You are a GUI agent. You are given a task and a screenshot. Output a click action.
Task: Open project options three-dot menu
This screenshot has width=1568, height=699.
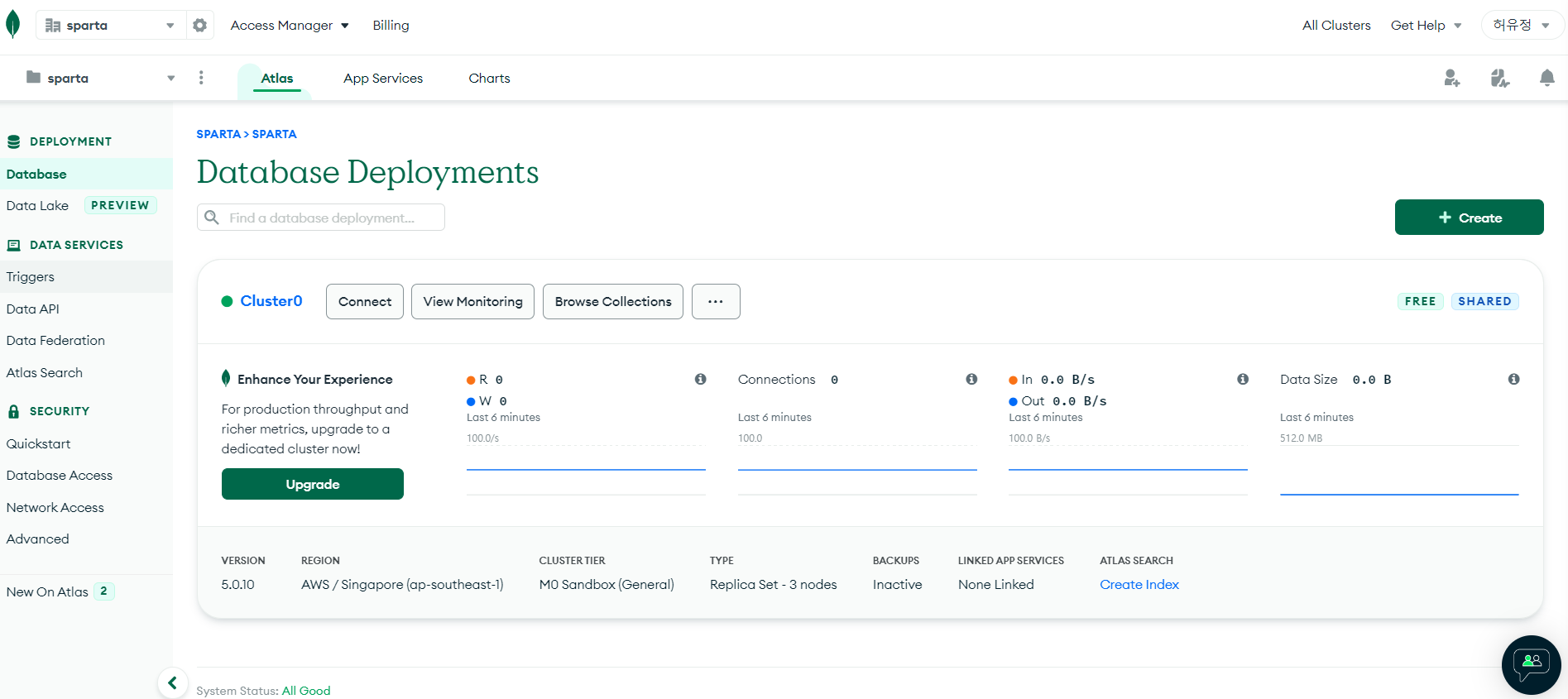tap(201, 78)
